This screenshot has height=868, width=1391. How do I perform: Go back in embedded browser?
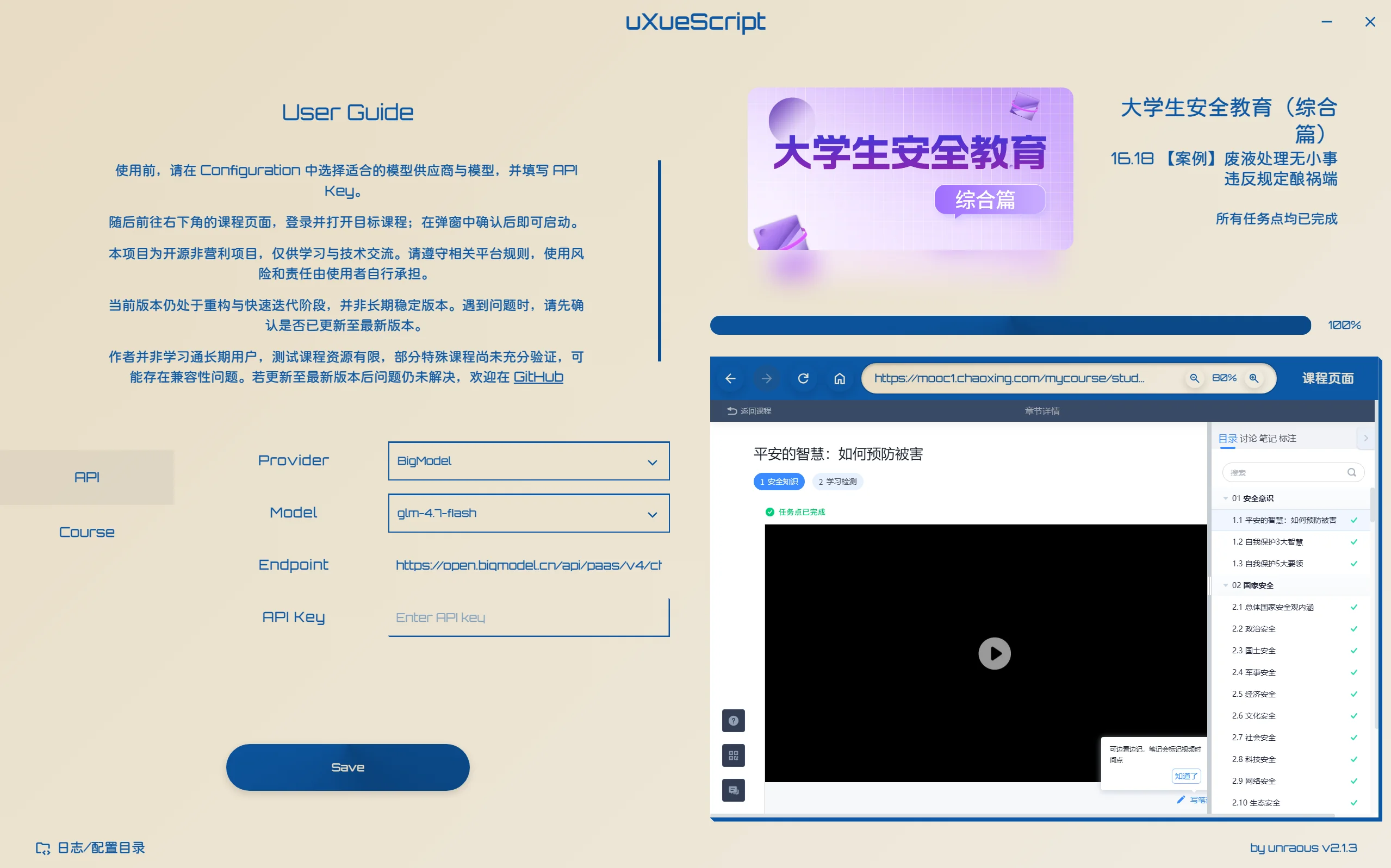point(730,378)
